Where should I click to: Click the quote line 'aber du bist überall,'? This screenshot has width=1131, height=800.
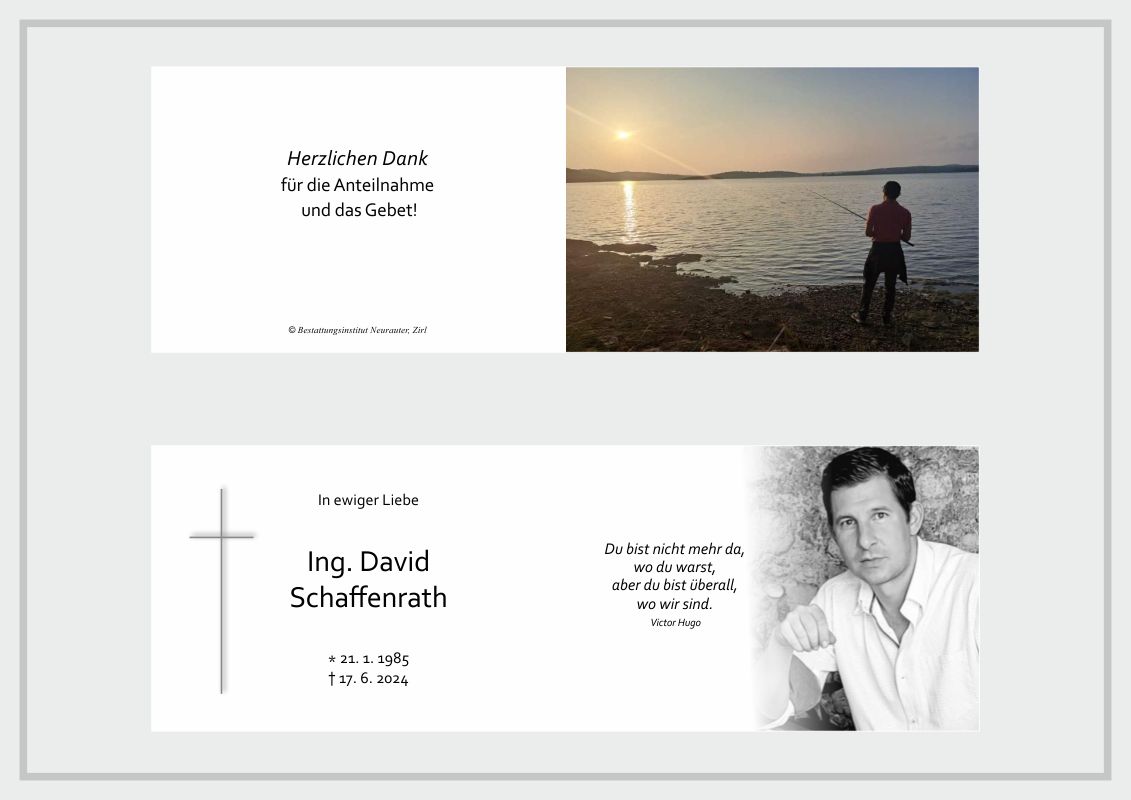click(674, 585)
